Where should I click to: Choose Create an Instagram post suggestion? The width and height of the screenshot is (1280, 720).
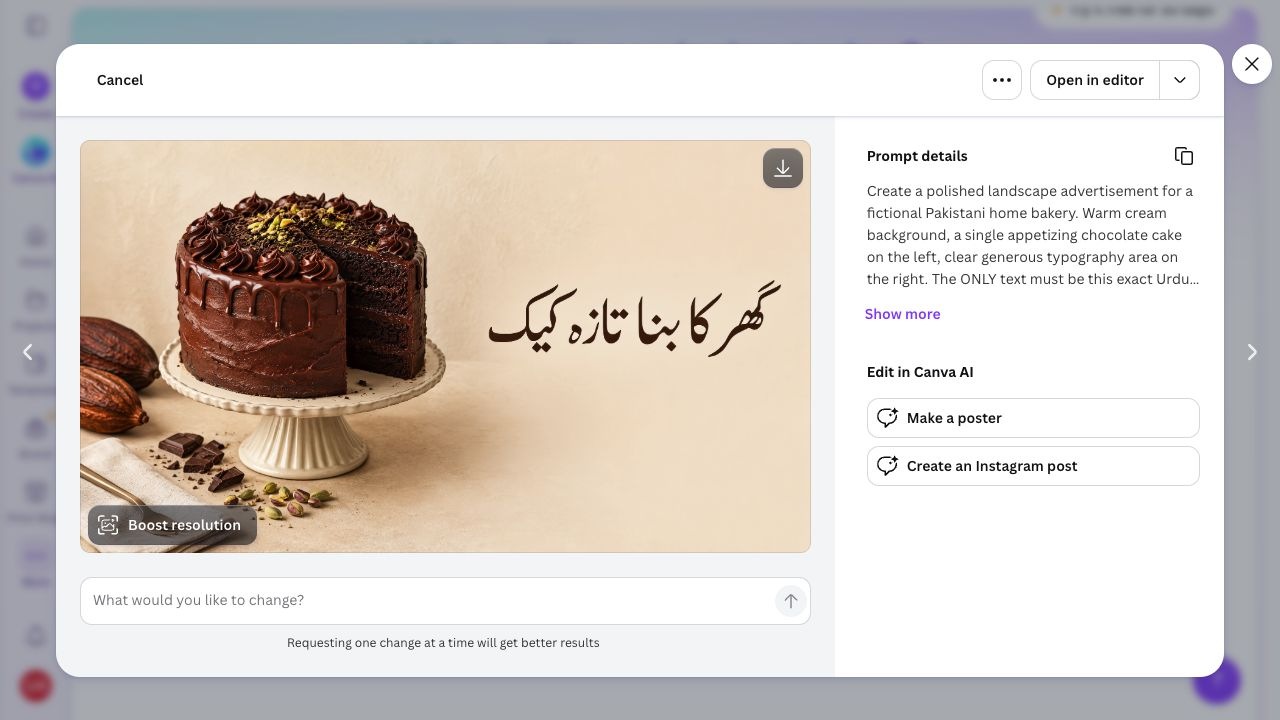tap(1033, 466)
